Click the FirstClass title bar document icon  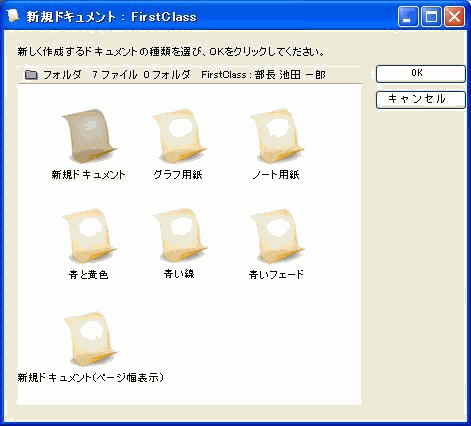(13, 16)
